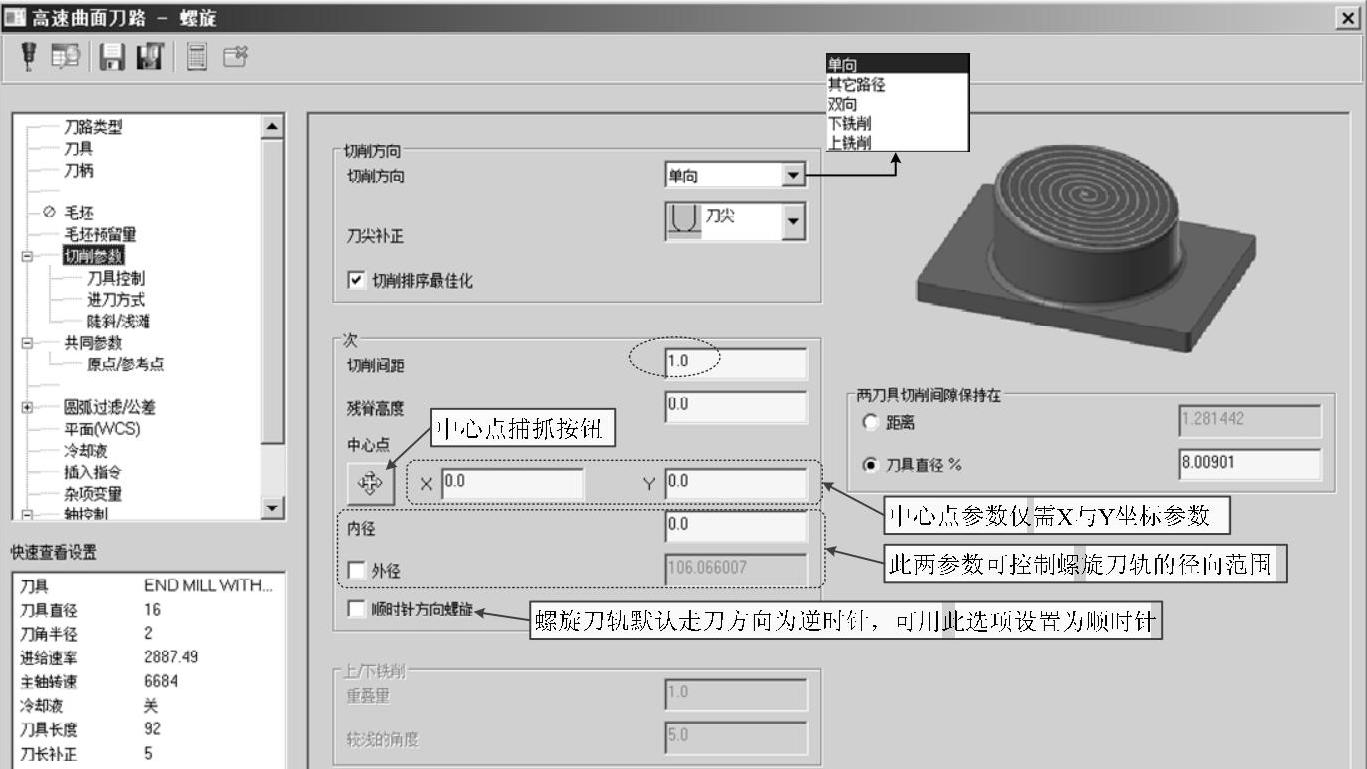Select 刀路类型 in the tree
Screen dimensions: 1367x769
(93, 127)
